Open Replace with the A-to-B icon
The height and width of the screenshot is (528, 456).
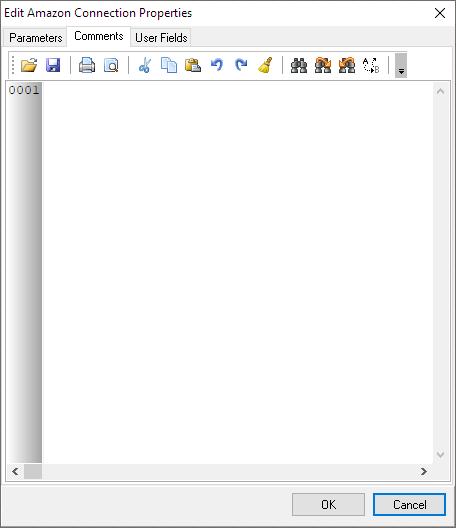click(371, 65)
